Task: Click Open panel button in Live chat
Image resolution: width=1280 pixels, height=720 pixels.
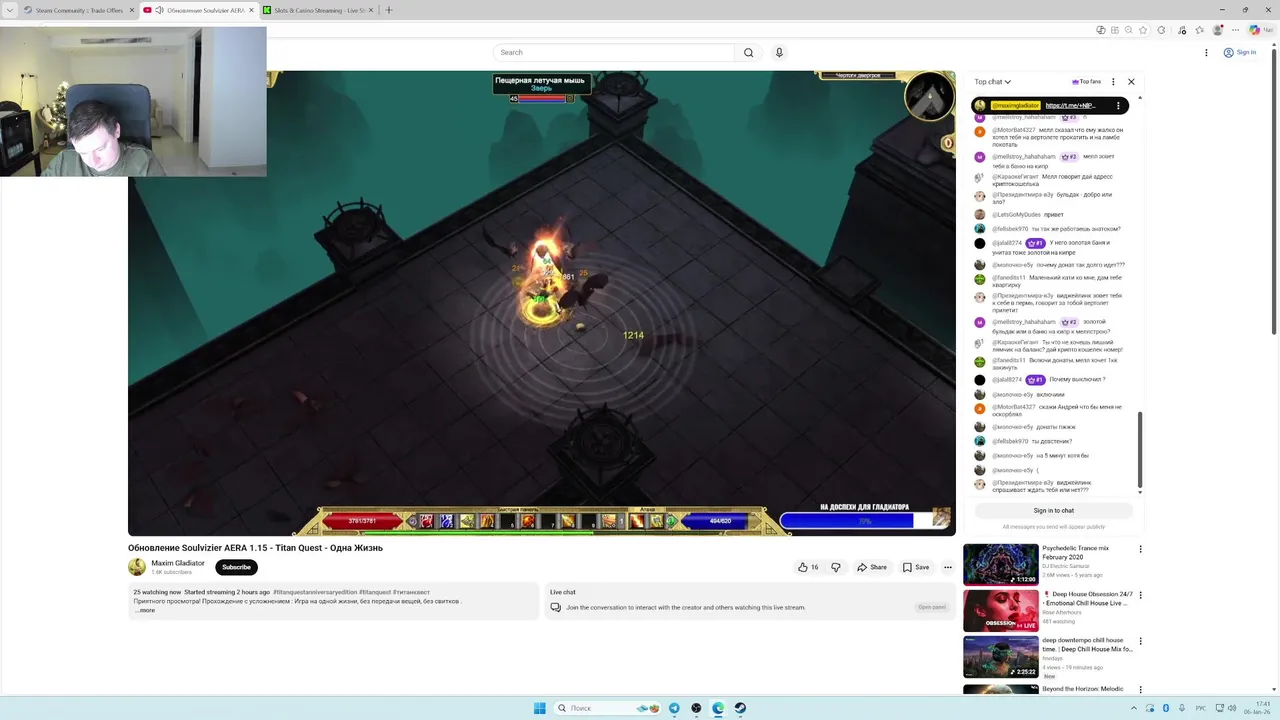Action: (x=931, y=607)
